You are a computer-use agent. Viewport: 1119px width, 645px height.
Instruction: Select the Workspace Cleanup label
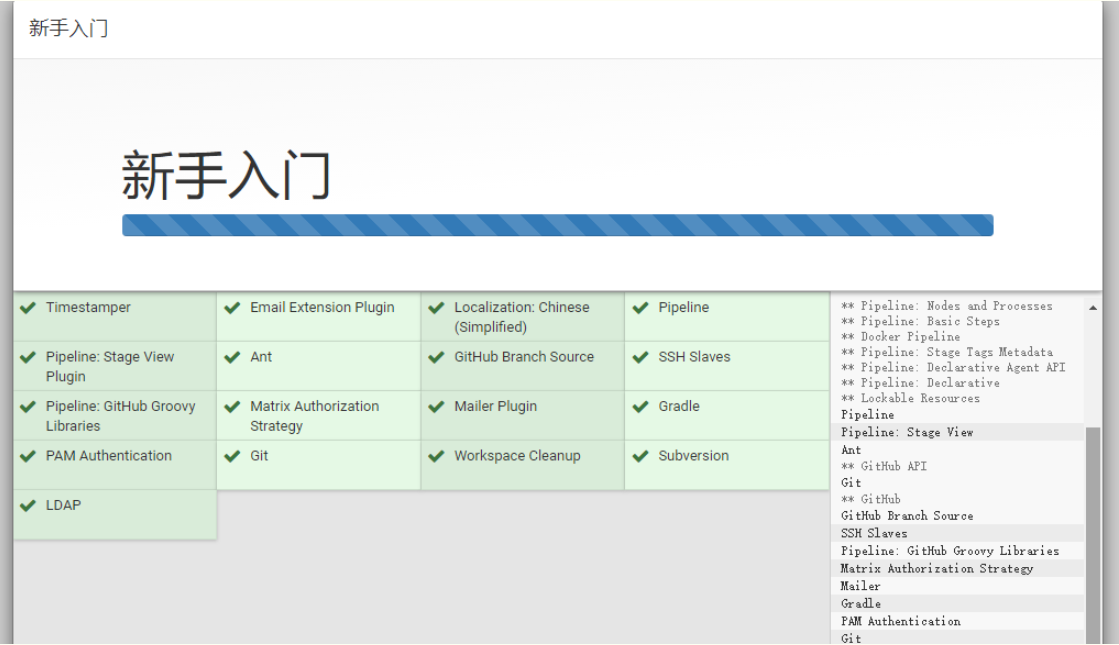tap(517, 456)
